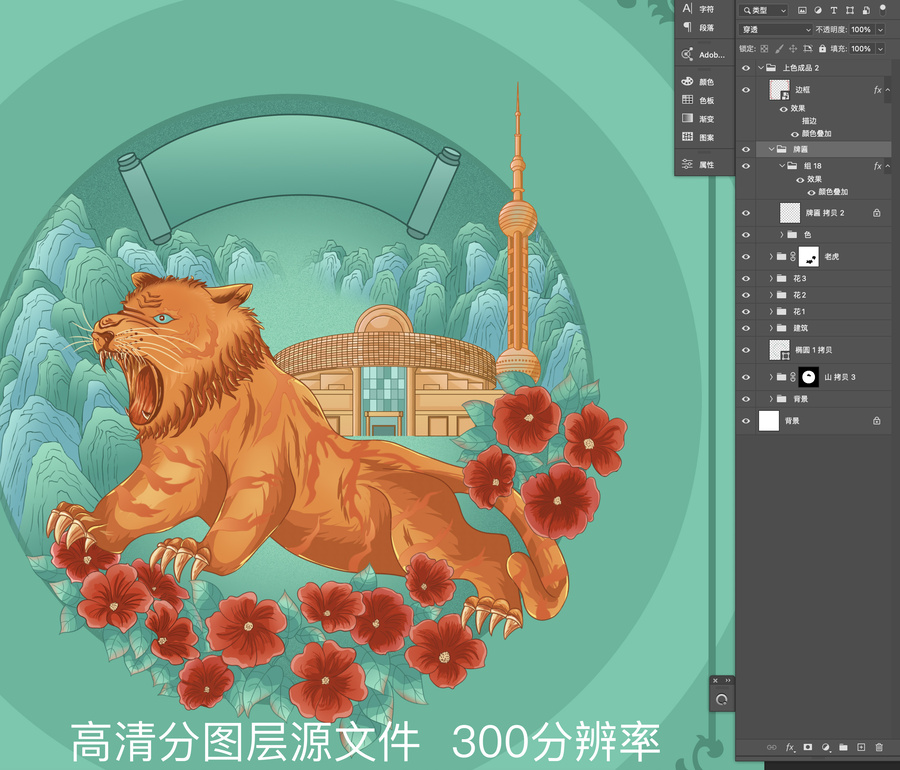
Task: Hide the 建筑 group
Action: pyautogui.click(x=746, y=328)
